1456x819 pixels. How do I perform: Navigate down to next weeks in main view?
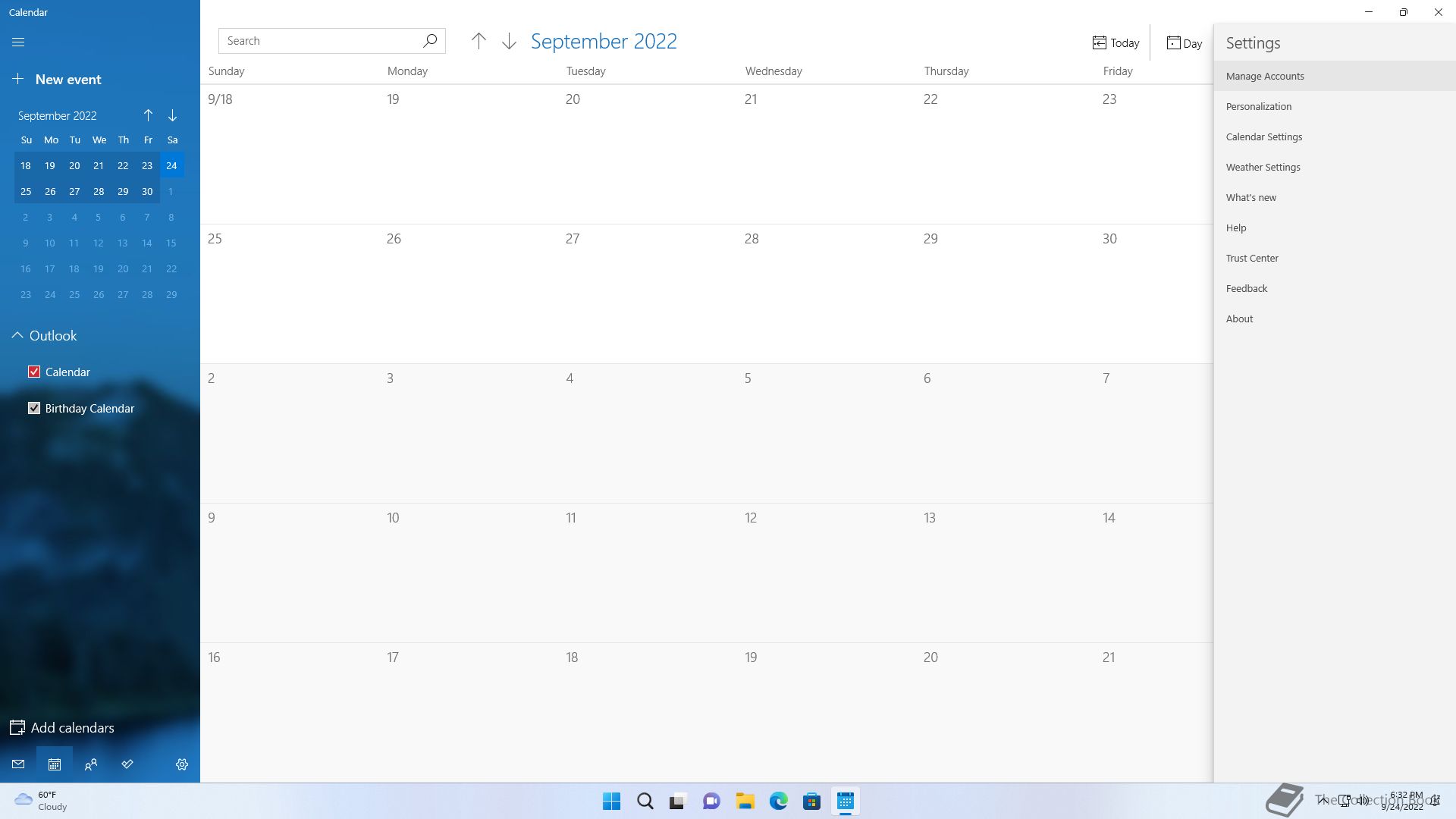pos(509,41)
